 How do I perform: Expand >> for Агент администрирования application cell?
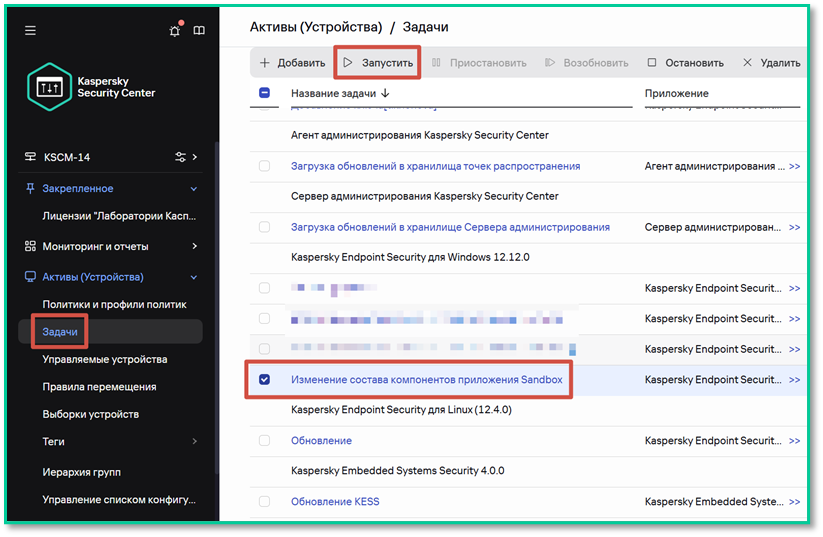(795, 166)
